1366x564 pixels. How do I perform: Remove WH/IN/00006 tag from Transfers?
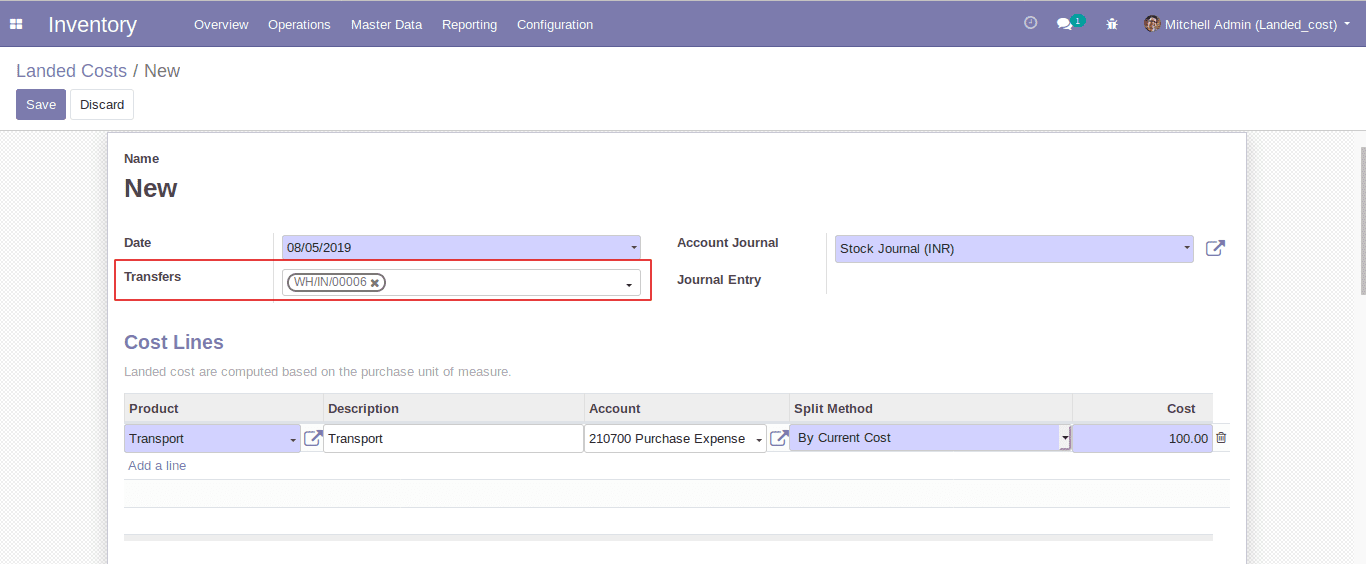click(375, 283)
